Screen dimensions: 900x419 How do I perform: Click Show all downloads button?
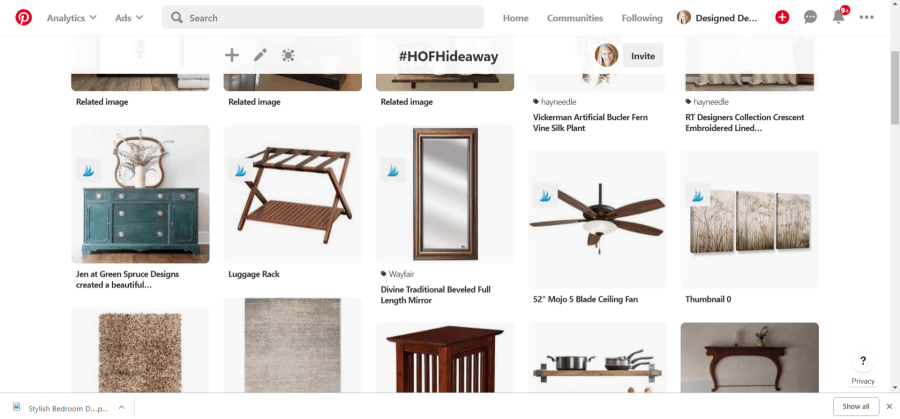click(856, 406)
